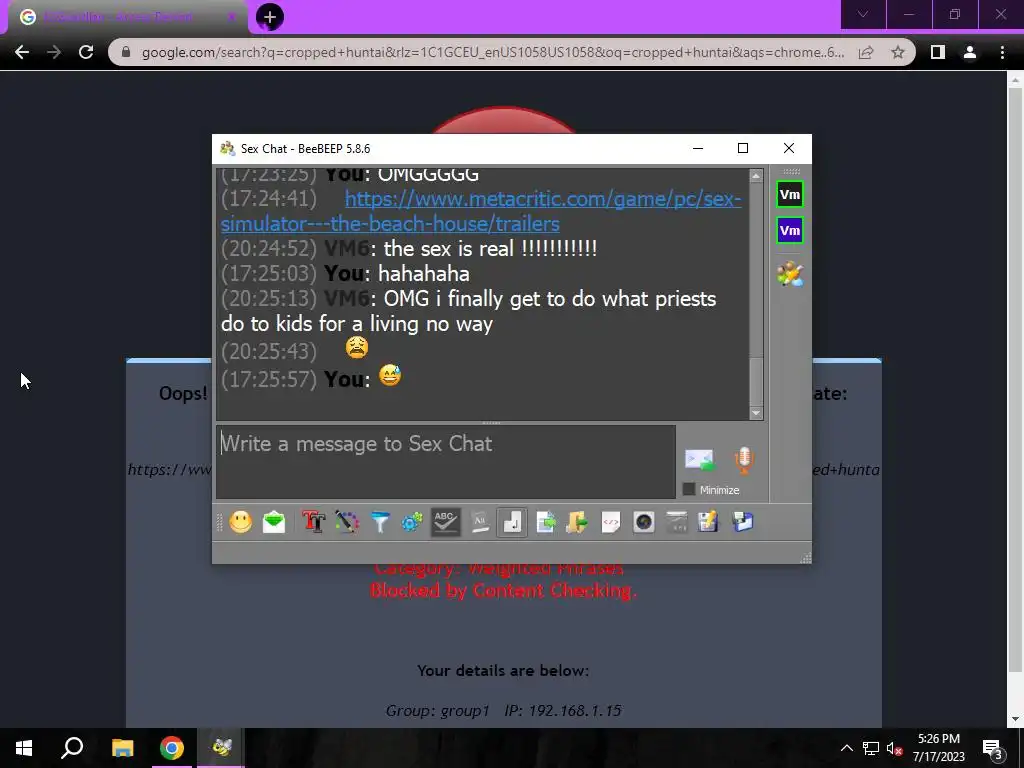This screenshot has height=768, width=1024.
Task: Click 'IP: 192.168.1.15' text on page
Action: tap(563, 711)
